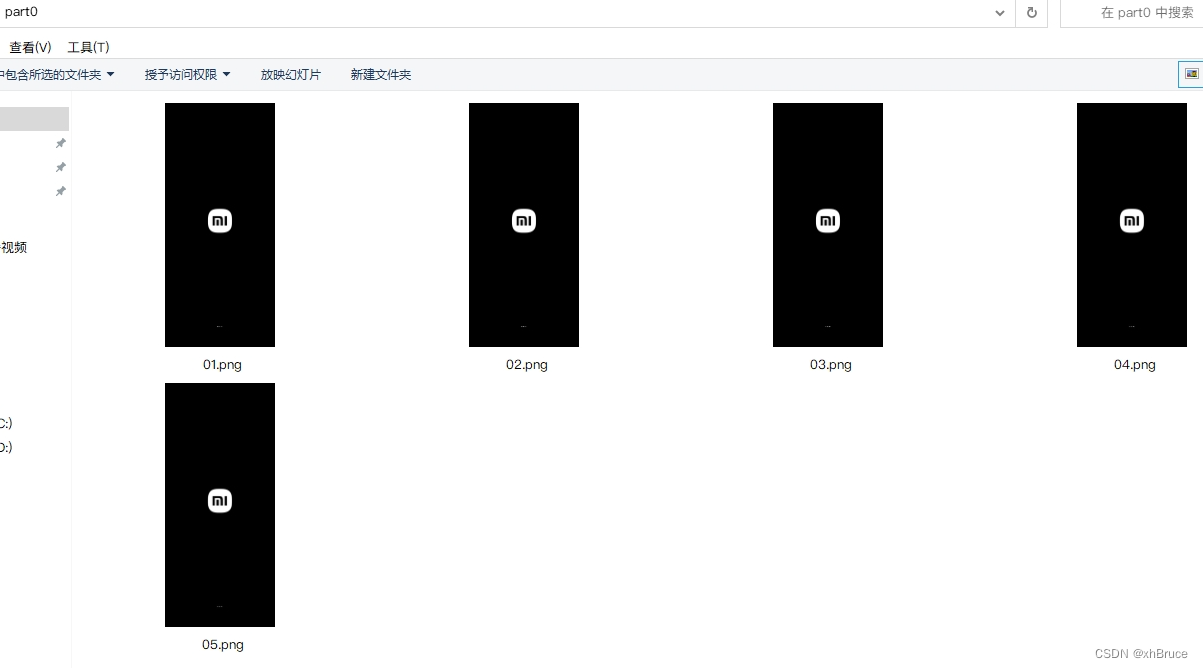
Task: Select the 视频 item in the navigation pane
Action: (14, 247)
